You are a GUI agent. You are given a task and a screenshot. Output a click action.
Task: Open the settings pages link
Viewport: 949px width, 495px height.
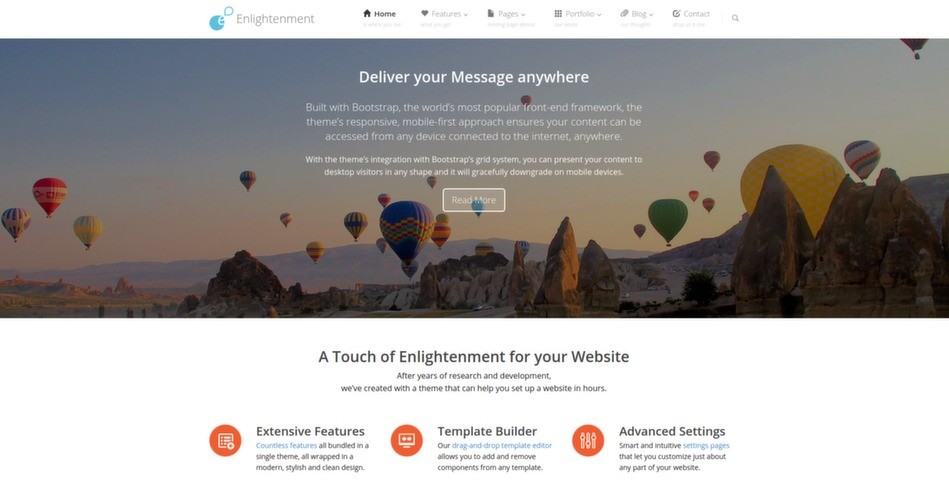(706, 445)
